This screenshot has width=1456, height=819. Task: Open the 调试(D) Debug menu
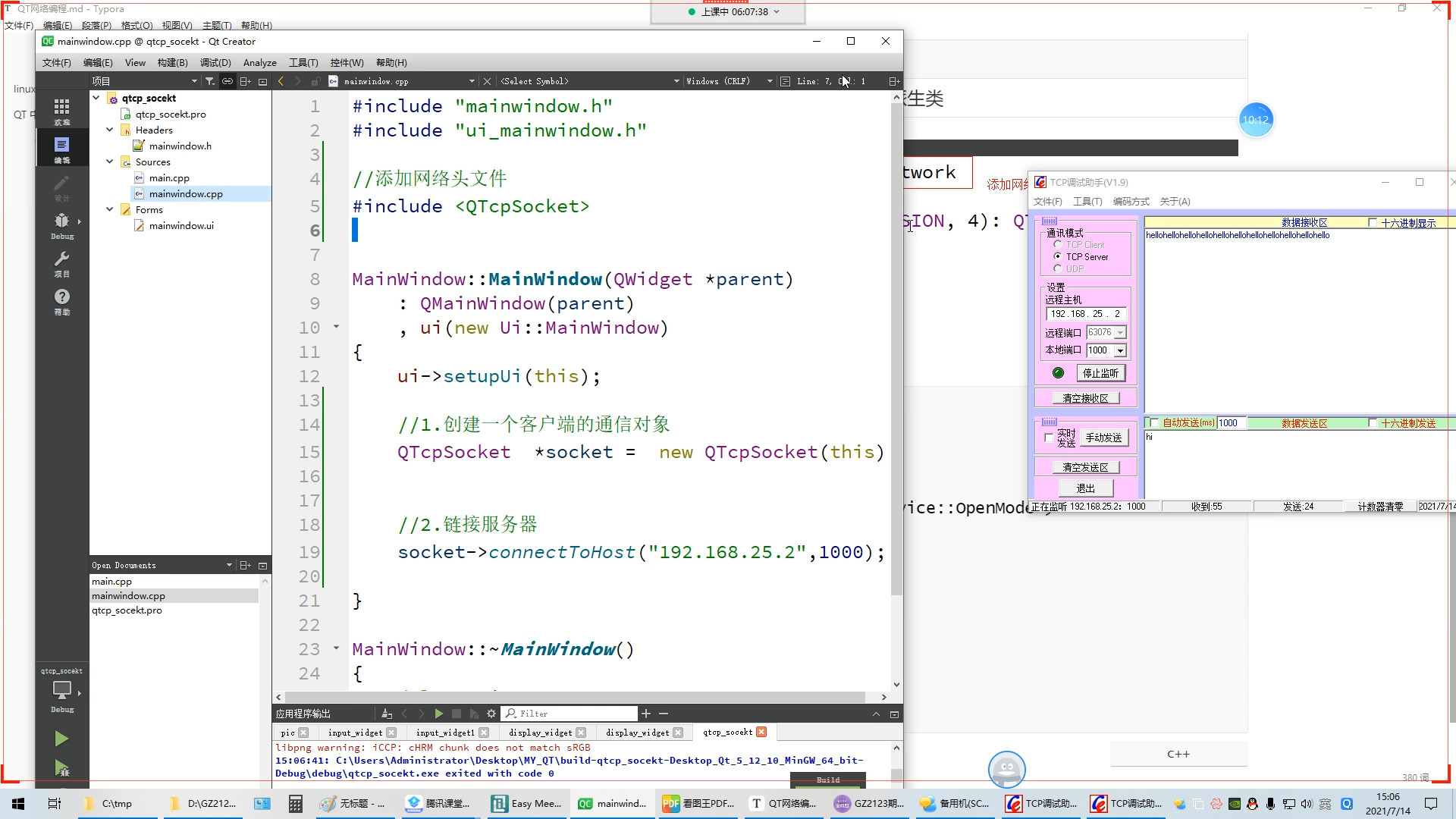point(215,62)
